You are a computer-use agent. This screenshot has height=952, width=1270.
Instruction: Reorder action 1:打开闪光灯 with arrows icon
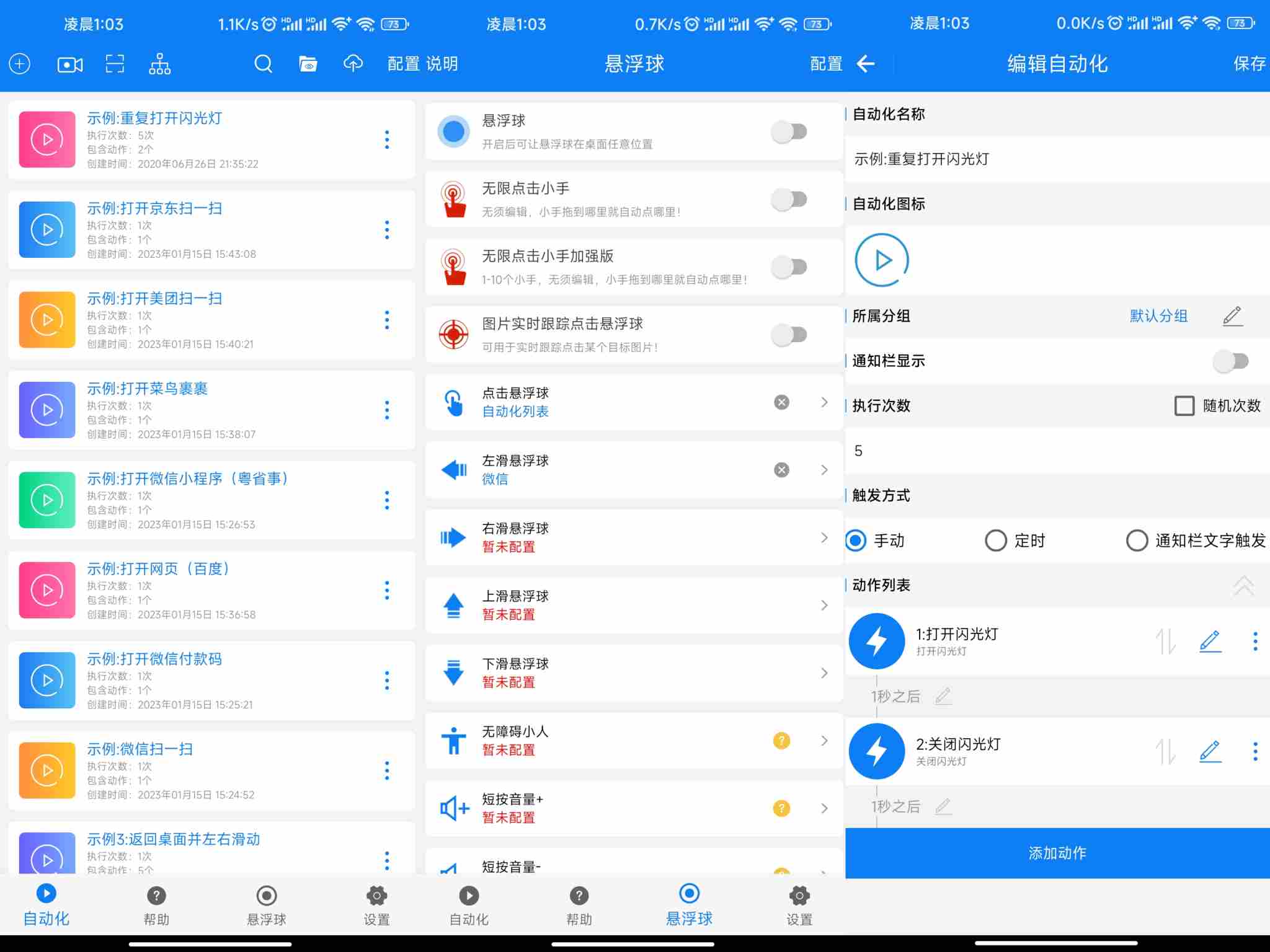1166,641
